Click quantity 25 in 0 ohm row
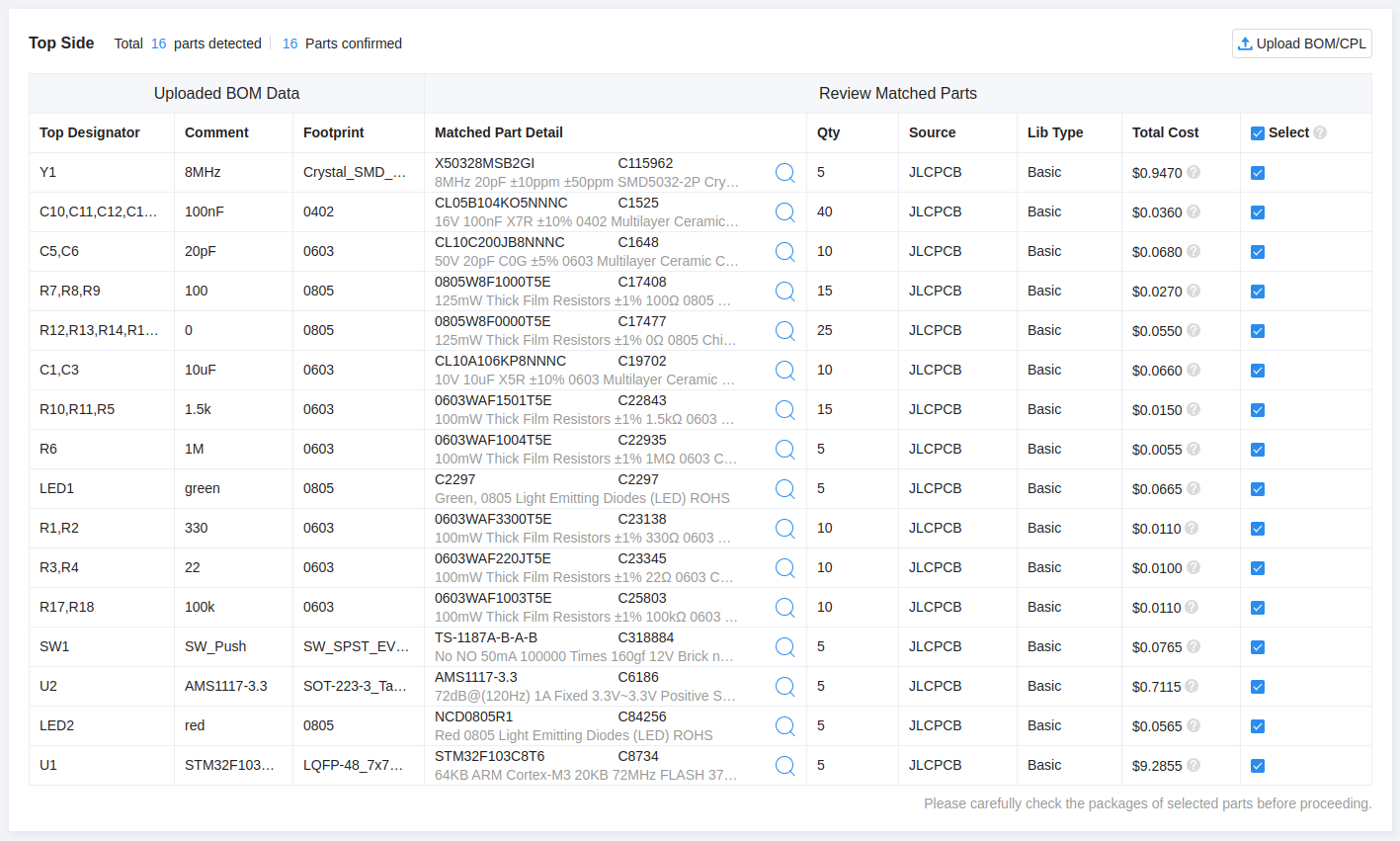 [x=825, y=330]
